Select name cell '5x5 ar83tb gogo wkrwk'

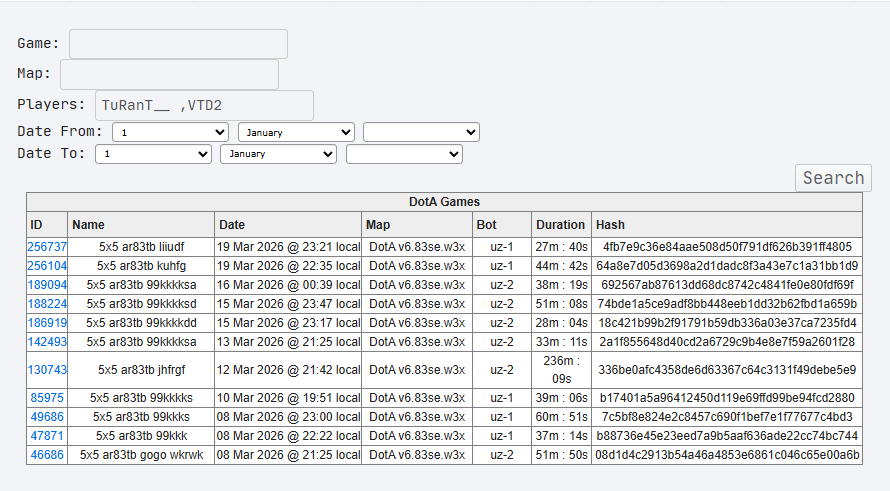coord(141,455)
